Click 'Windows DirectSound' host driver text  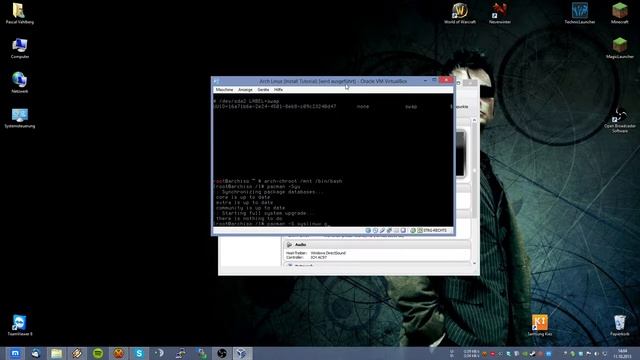[x=328, y=253]
